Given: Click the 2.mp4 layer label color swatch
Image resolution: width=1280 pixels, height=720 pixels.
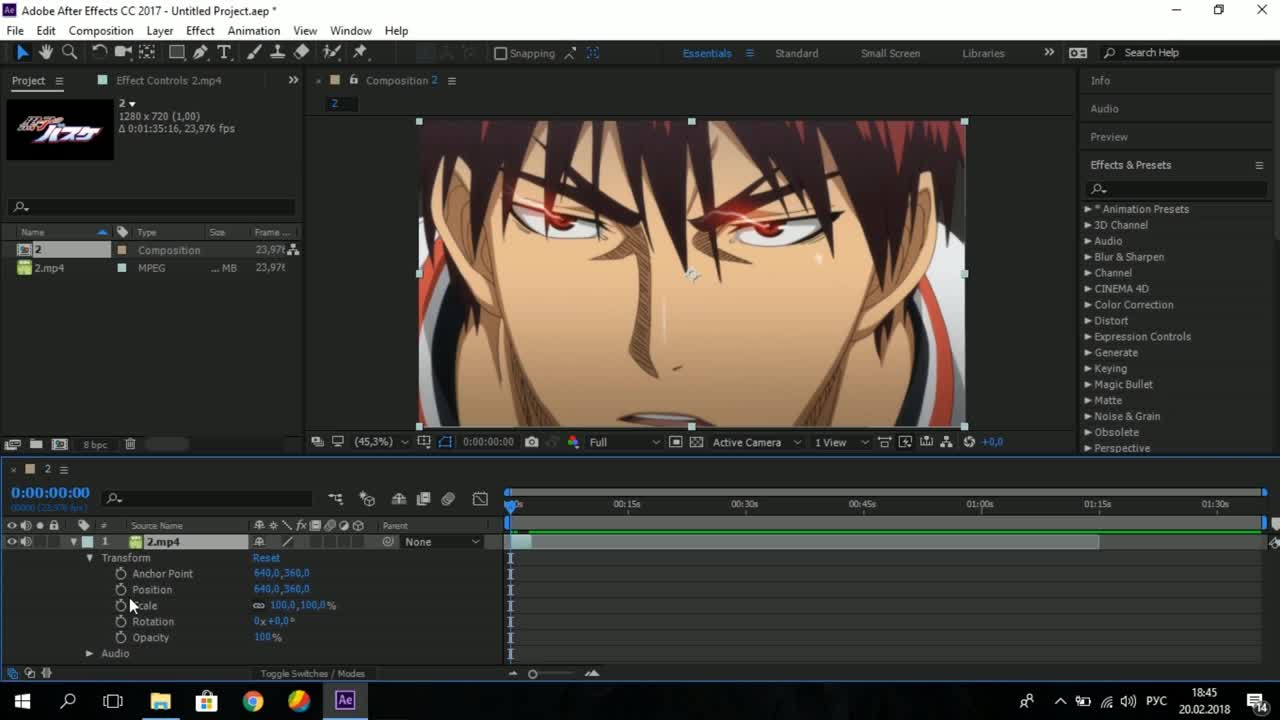Looking at the screenshot, I should pyautogui.click(x=87, y=542).
